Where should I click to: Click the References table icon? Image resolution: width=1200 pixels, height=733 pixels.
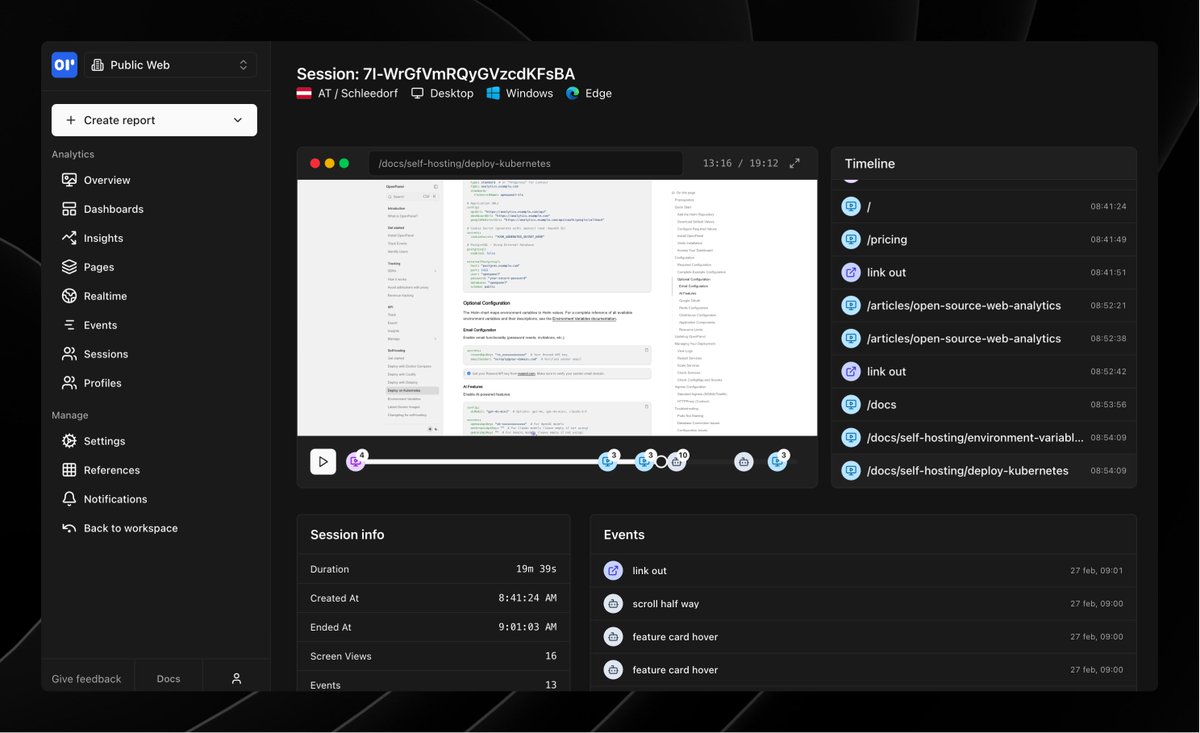(69, 470)
